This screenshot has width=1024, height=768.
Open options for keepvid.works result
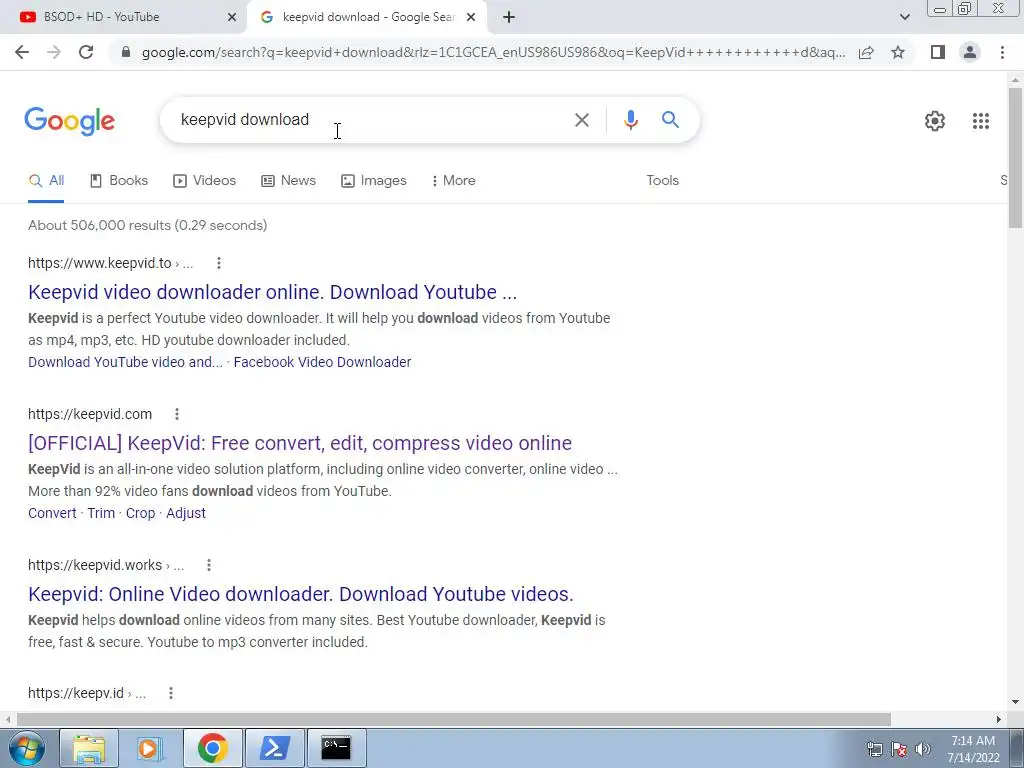(x=208, y=565)
